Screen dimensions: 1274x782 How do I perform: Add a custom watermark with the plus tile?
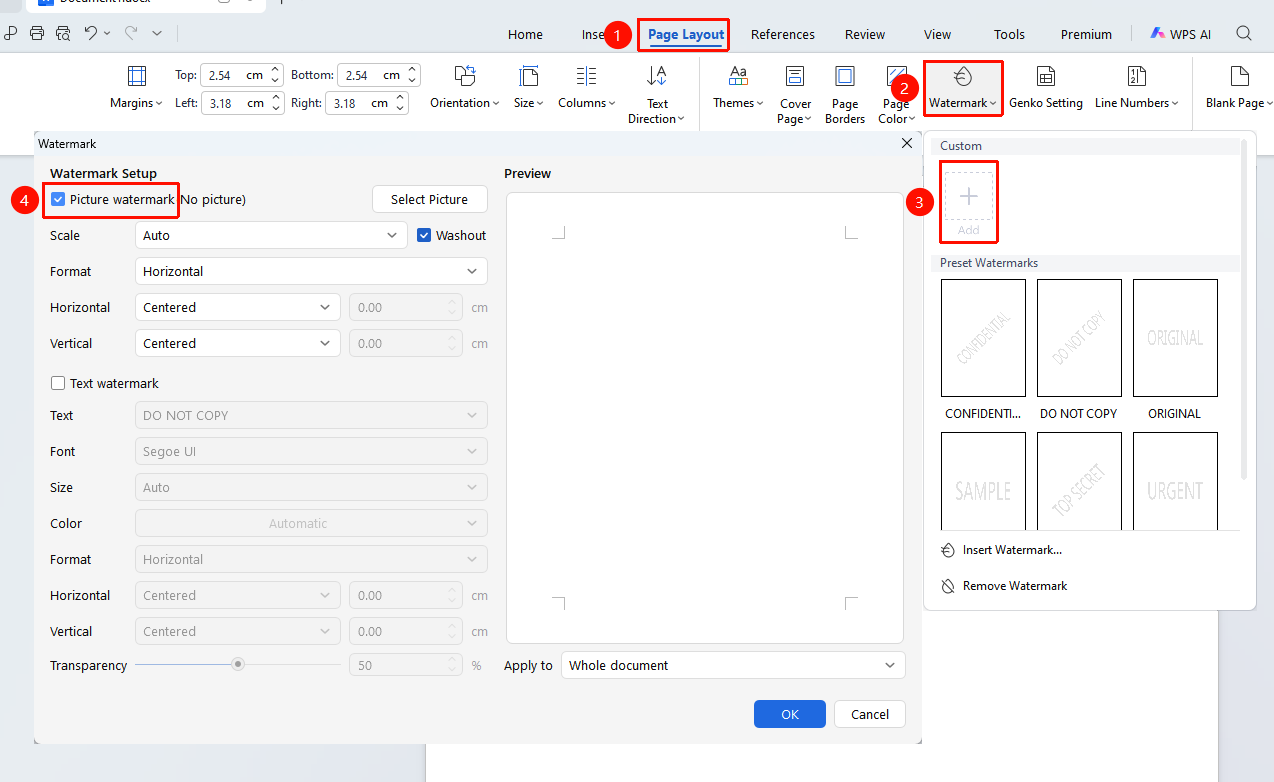click(x=969, y=203)
